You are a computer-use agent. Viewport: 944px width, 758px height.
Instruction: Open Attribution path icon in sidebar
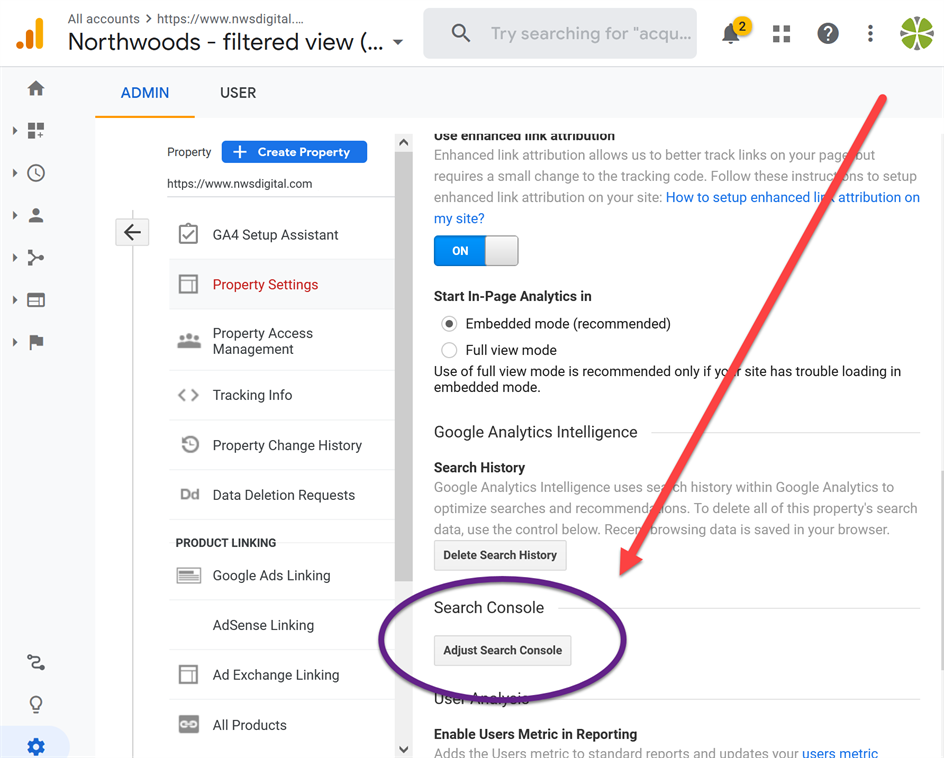tap(36, 662)
